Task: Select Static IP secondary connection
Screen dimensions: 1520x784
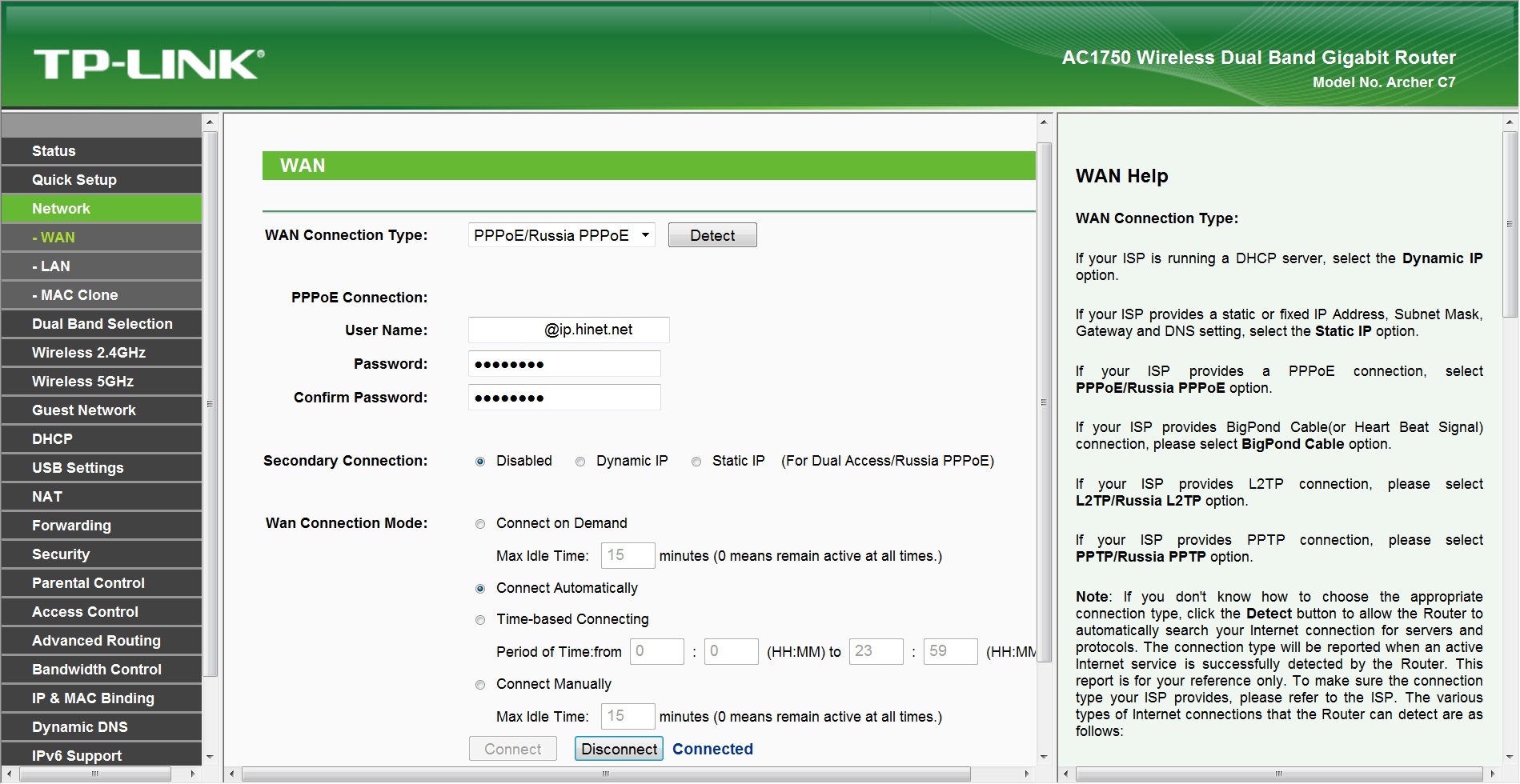Action: point(696,462)
